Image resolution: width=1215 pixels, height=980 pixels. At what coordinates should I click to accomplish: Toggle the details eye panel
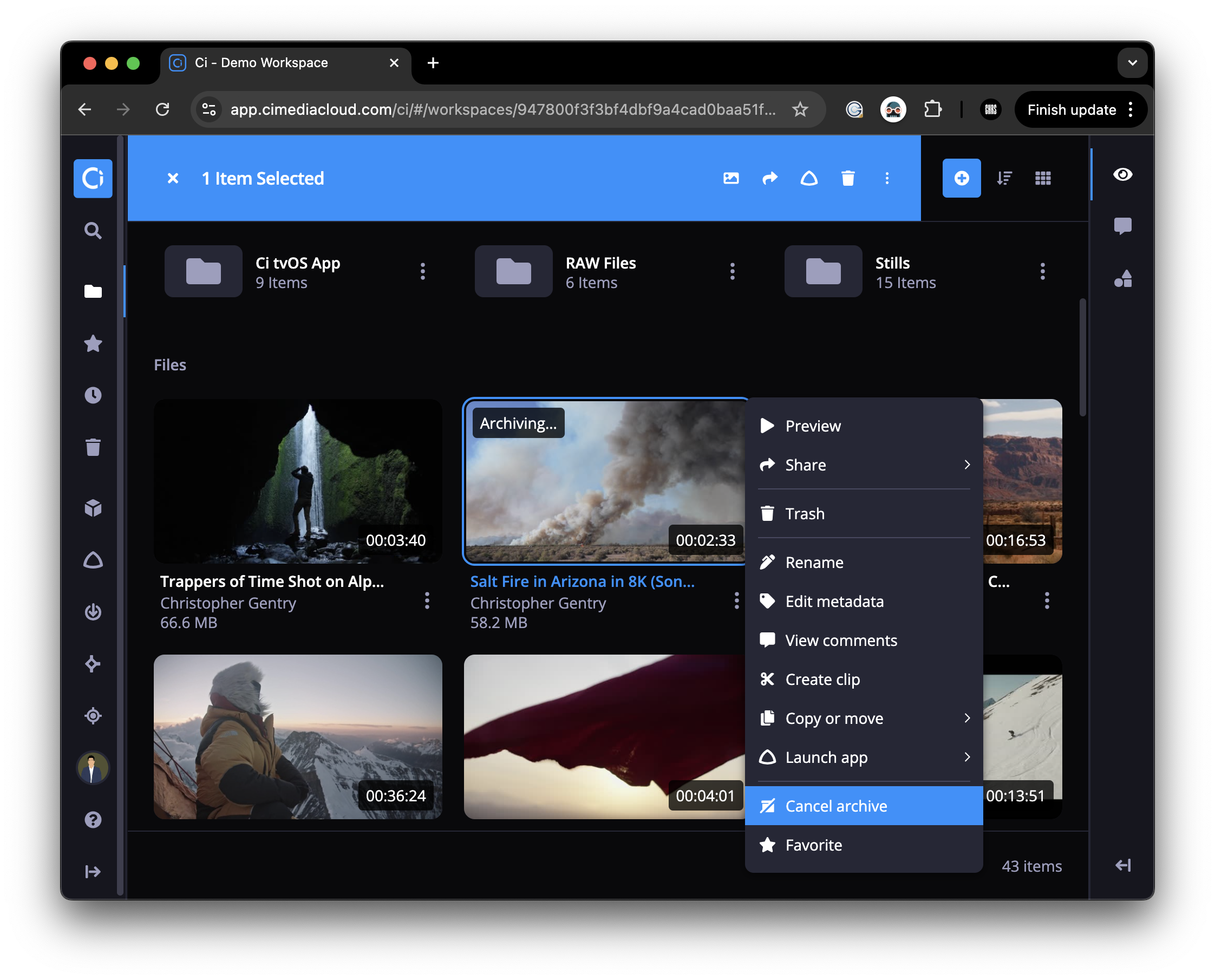pyautogui.click(x=1122, y=174)
